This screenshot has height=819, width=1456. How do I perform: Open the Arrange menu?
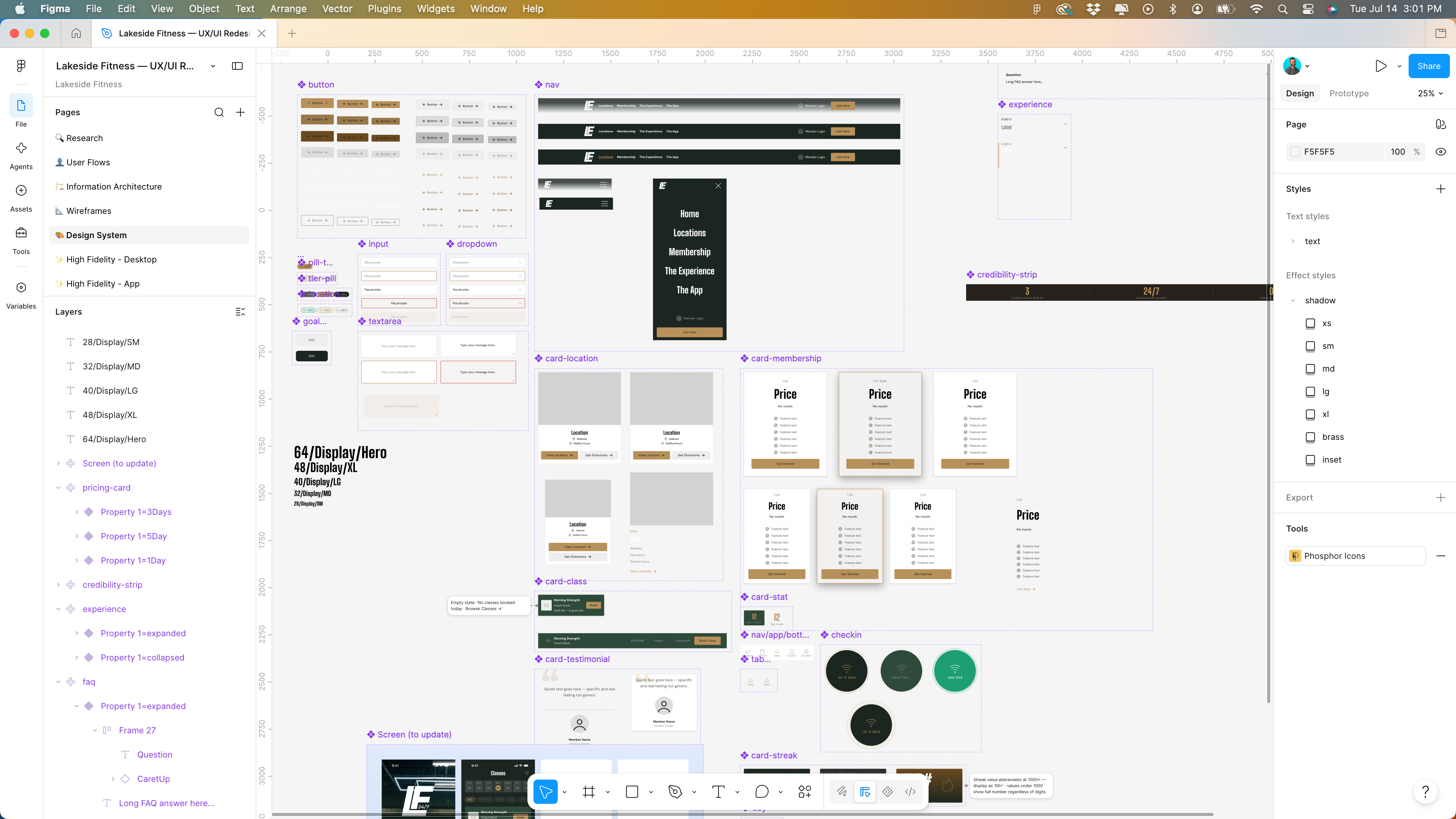coord(288,8)
